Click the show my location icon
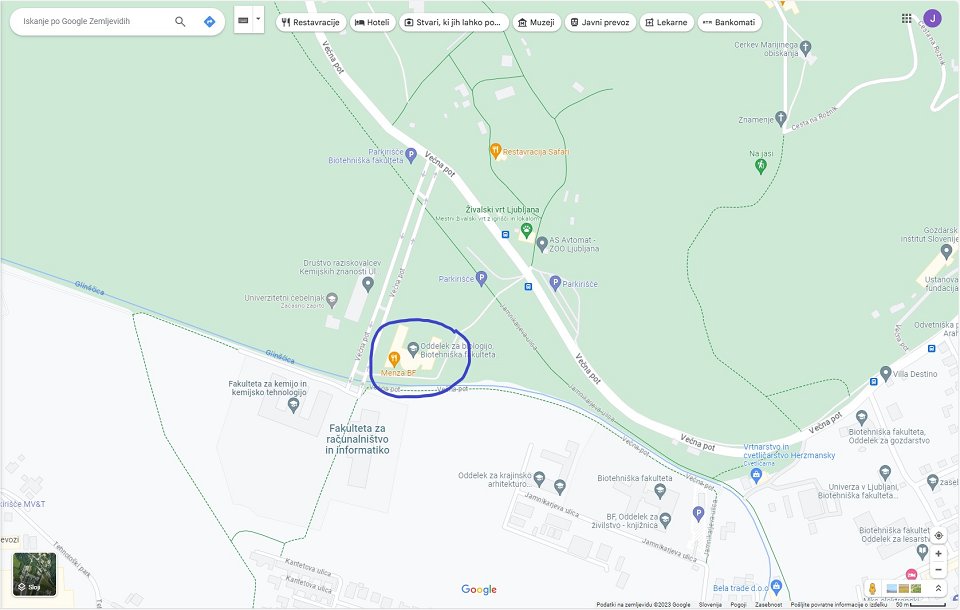This screenshot has width=960, height=610. coord(938,535)
